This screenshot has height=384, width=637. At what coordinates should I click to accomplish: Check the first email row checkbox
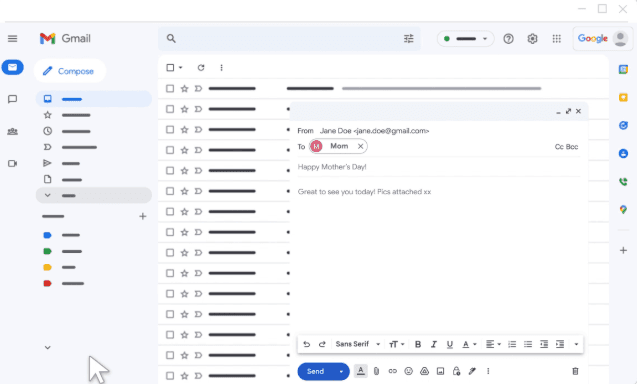[170, 88]
